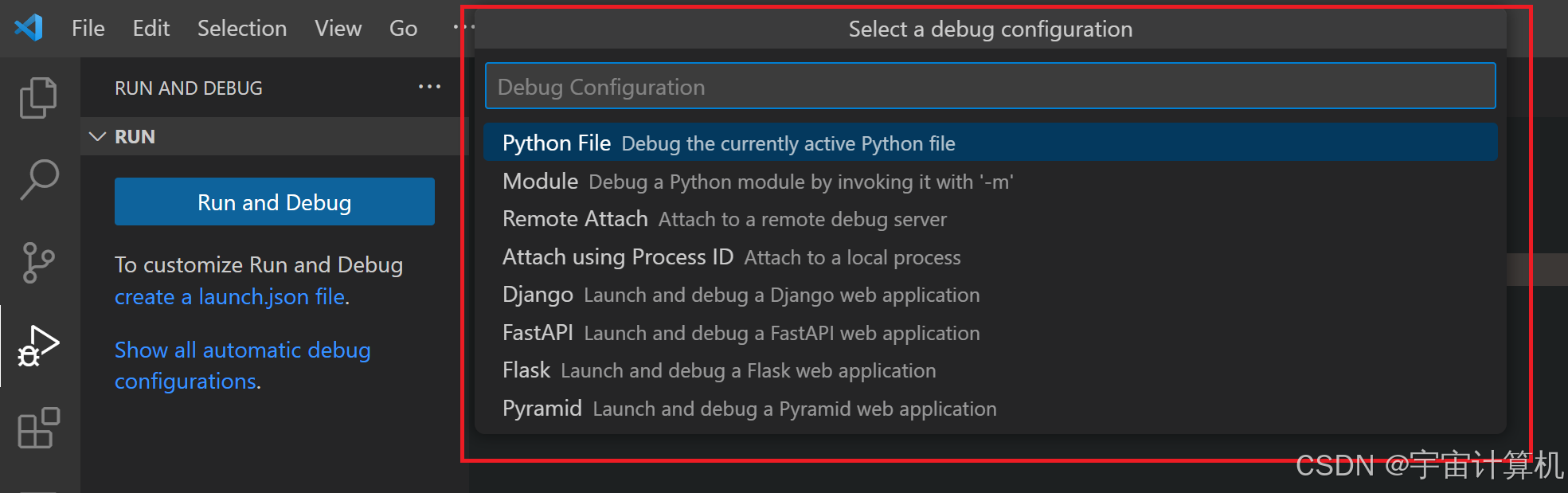This screenshot has height=493, width=1568.
Task: Collapse the RUN section chevron
Action: [x=97, y=136]
